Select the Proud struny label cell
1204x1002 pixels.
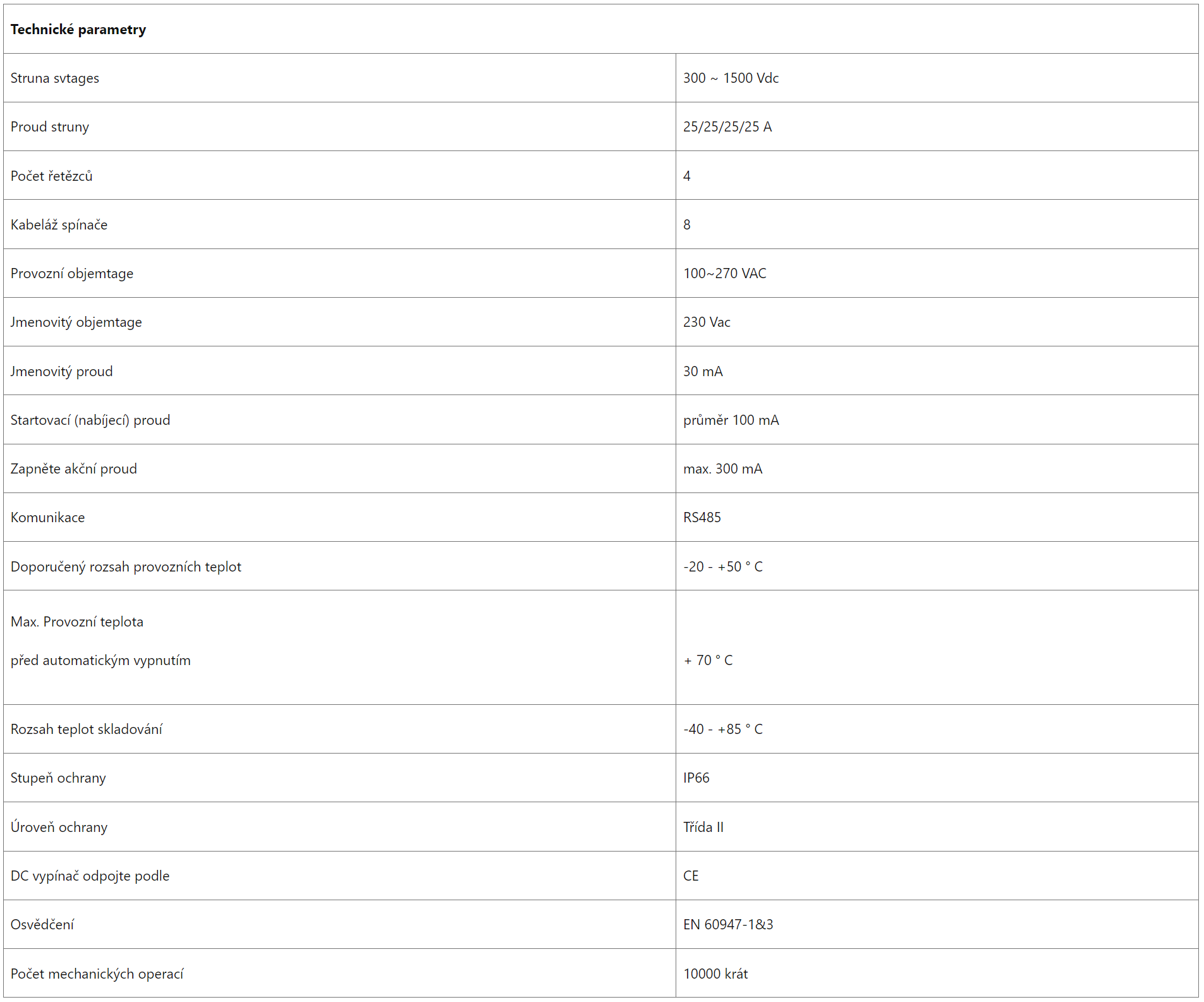tap(339, 126)
